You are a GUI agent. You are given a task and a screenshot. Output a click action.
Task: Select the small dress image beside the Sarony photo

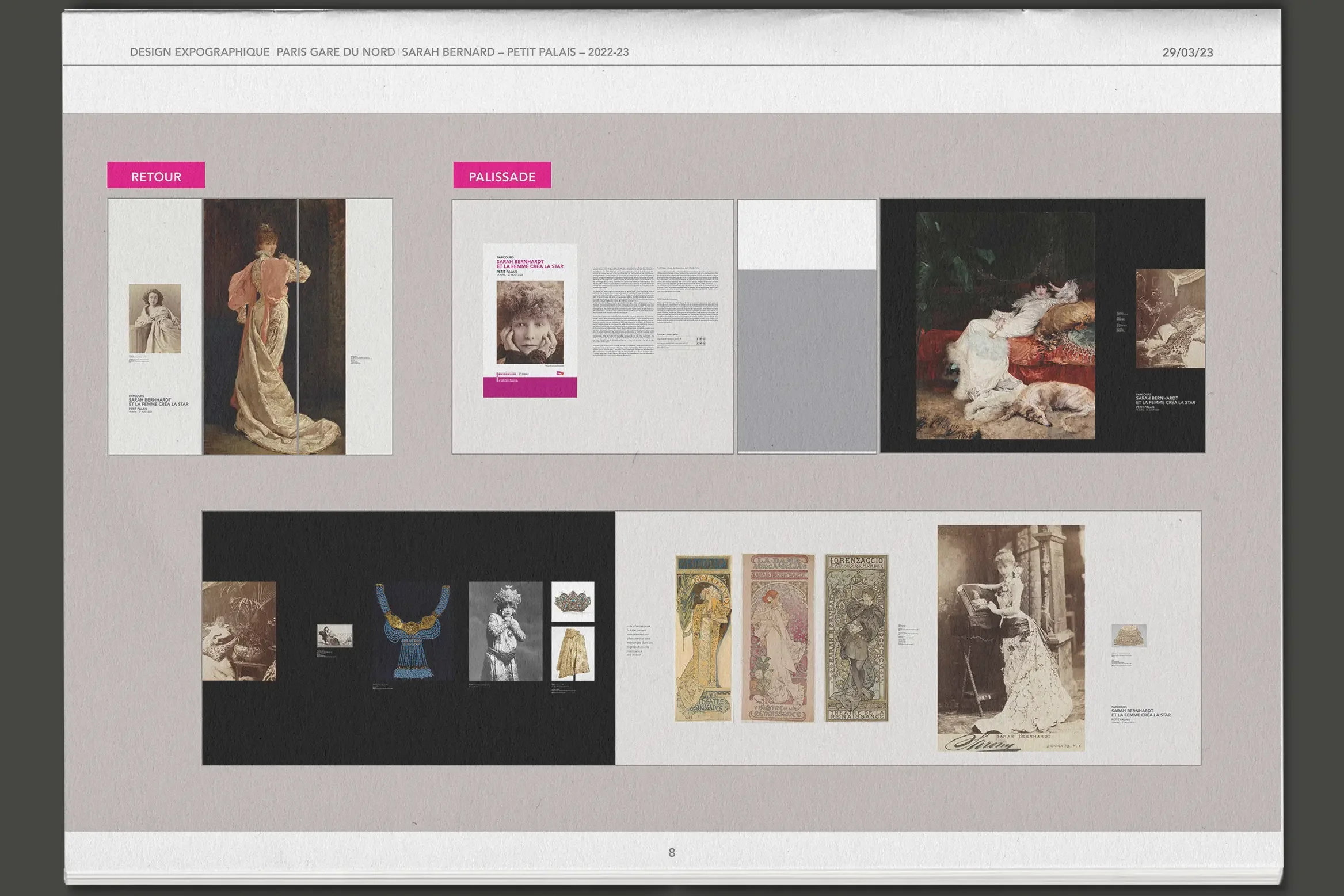(1129, 635)
